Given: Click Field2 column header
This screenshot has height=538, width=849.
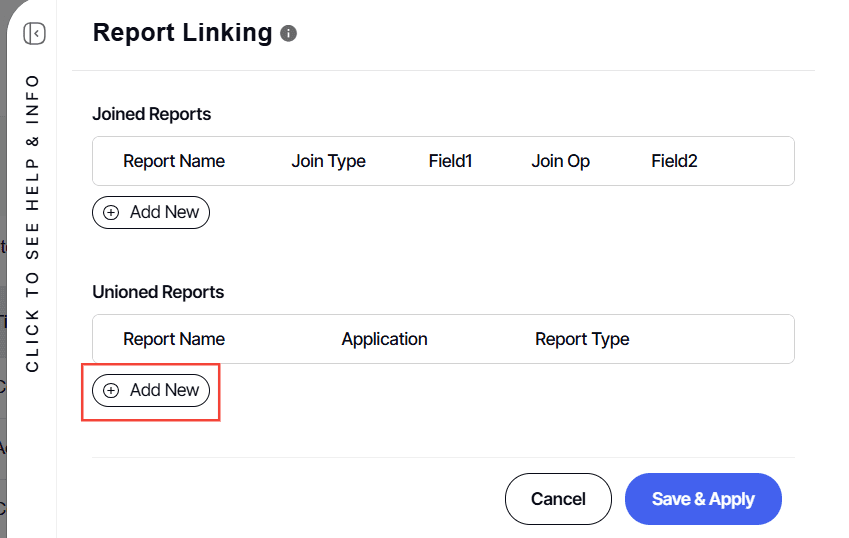Looking at the screenshot, I should [674, 161].
